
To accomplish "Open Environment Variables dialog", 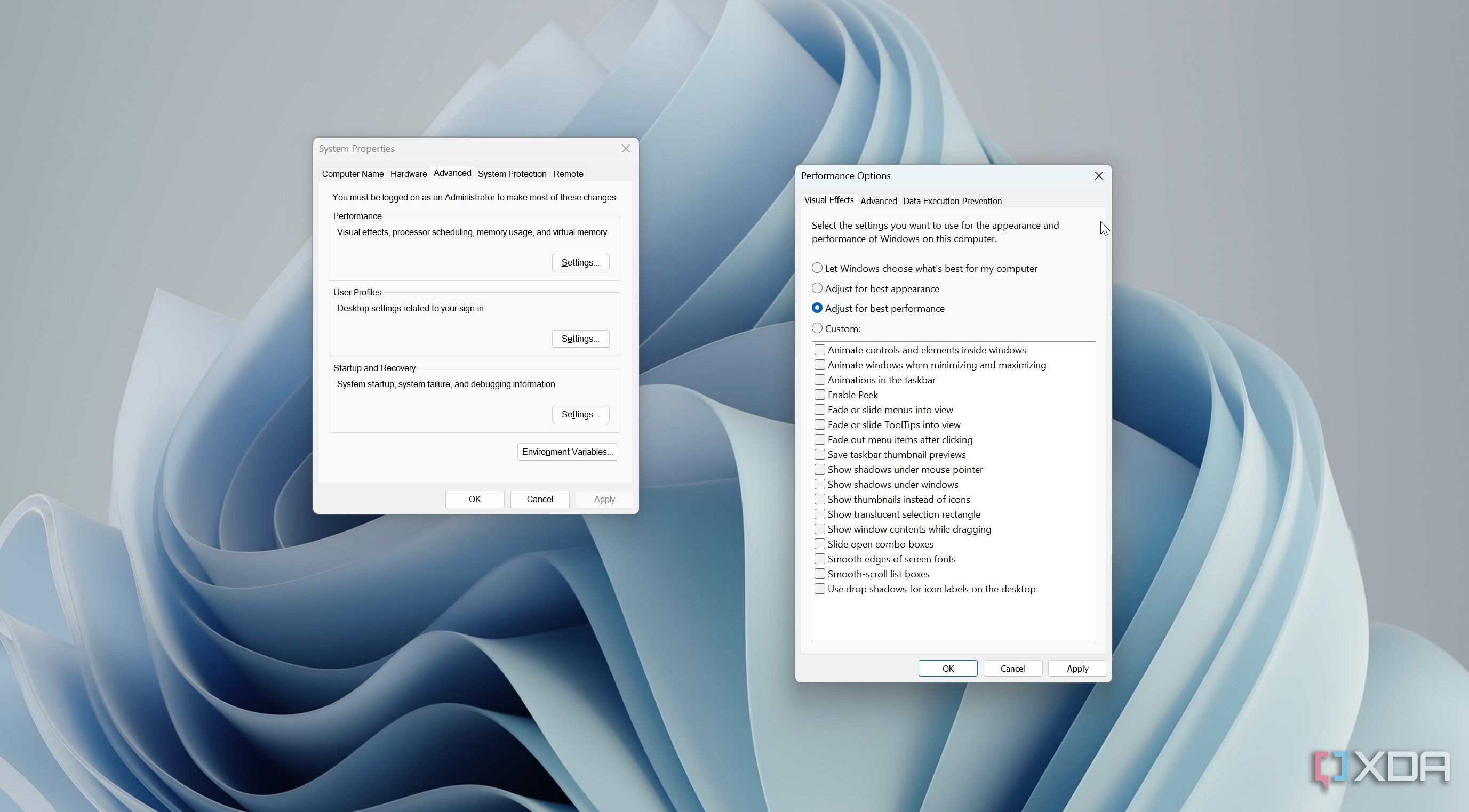I will 568,452.
